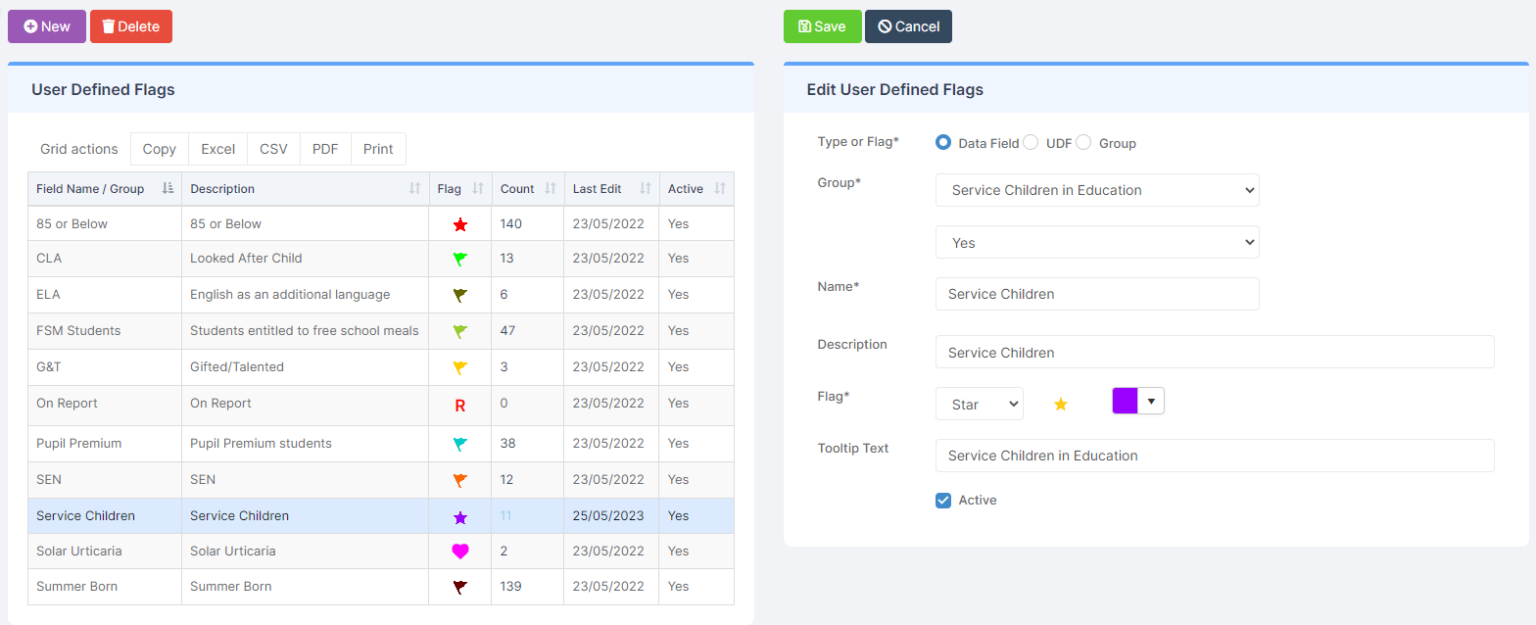The width and height of the screenshot is (1536, 625).
Task: Click the Tooltip Text input field
Action: 1214,455
